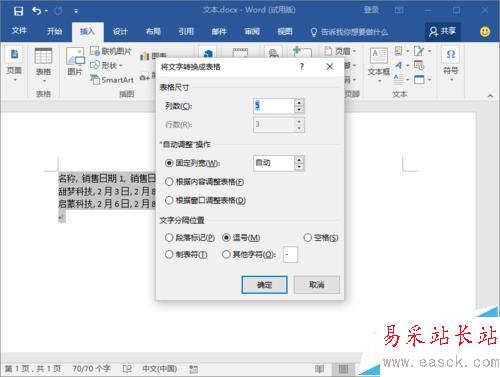Click the object insert icon
The height and width of the screenshot is (377, 500).
[419, 79]
